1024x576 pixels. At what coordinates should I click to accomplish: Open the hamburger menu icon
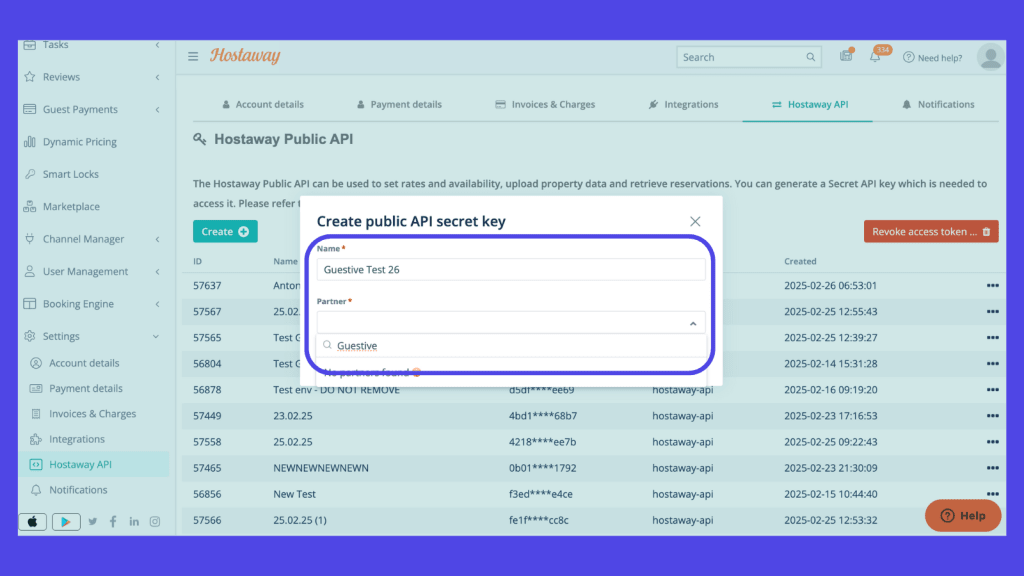point(193,57)
